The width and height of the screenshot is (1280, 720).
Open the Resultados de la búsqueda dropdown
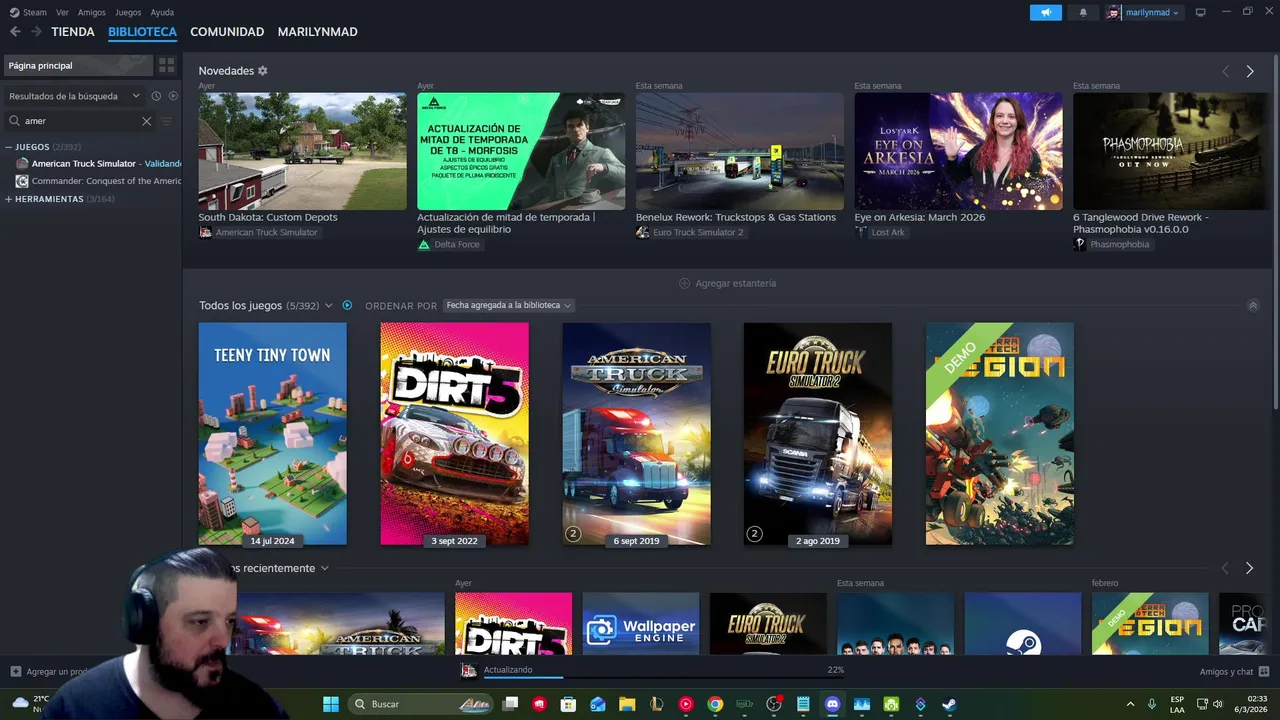tap(75, 96)
